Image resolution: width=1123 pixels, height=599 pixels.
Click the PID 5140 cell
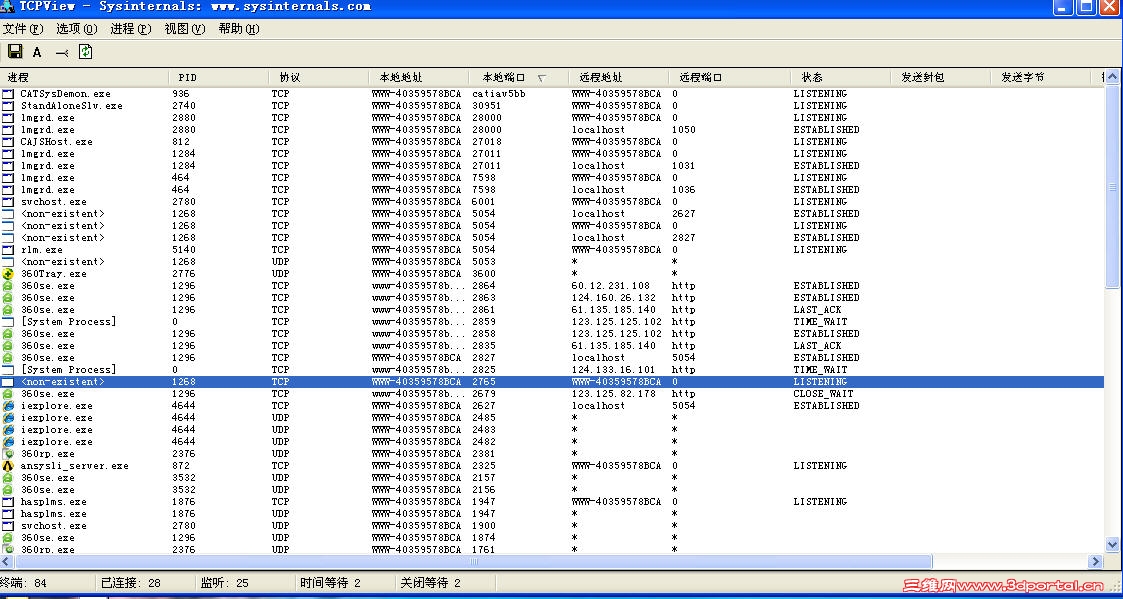click(x=184, y=250)
